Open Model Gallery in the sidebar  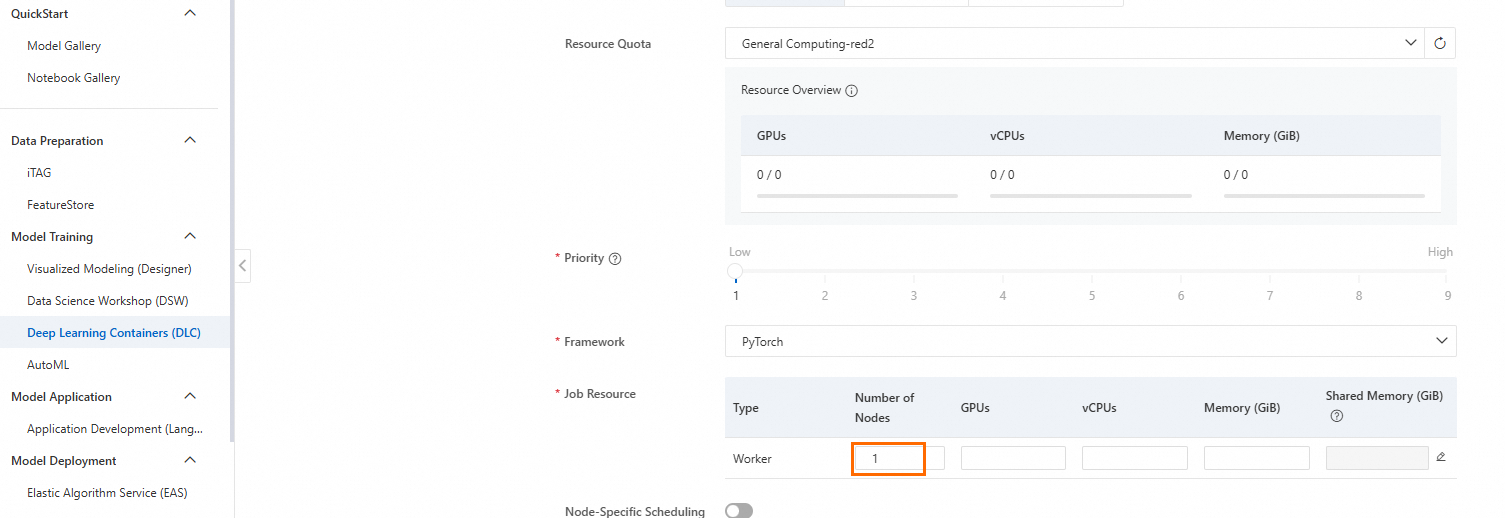(x=64, y=46)
